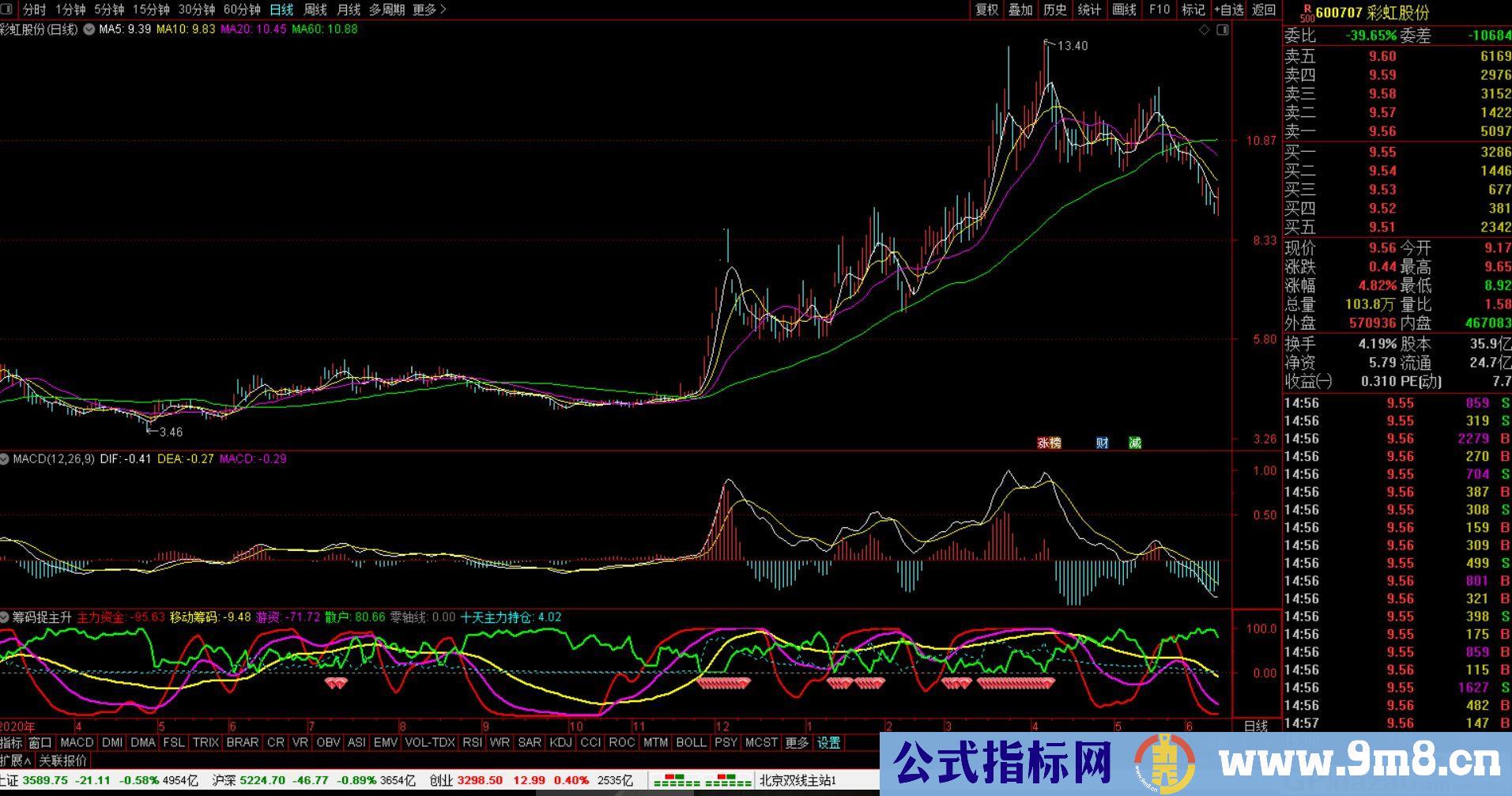This screenshot has height=796, width=1512.
Task: Select the 30分钟 period
Action: [x=197, y=9]
